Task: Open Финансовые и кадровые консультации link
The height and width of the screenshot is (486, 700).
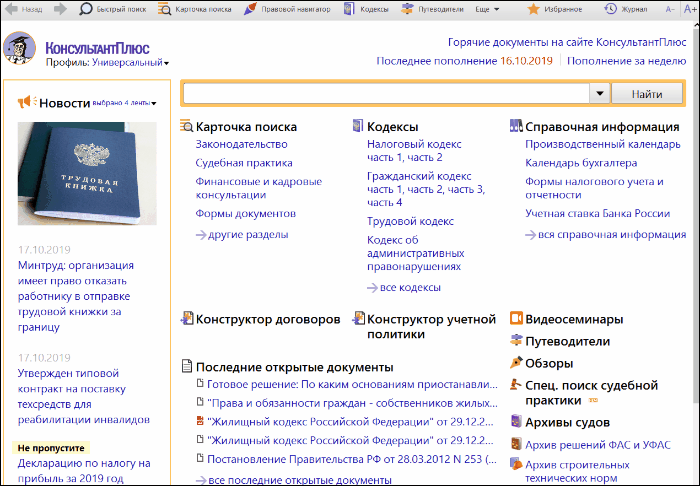Action: 258,188
